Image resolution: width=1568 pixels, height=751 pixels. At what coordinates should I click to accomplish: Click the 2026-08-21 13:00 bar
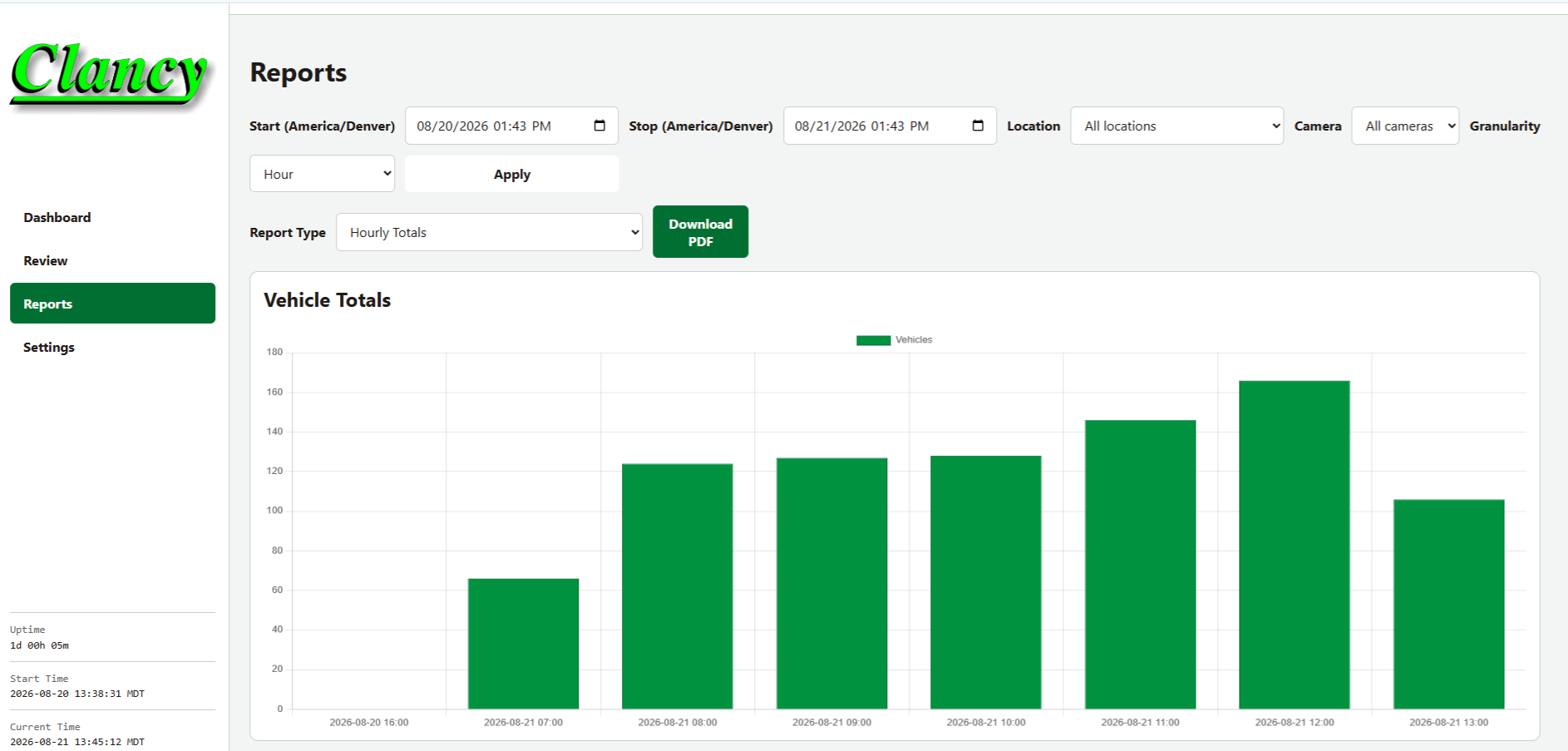tap(1449, 604)
